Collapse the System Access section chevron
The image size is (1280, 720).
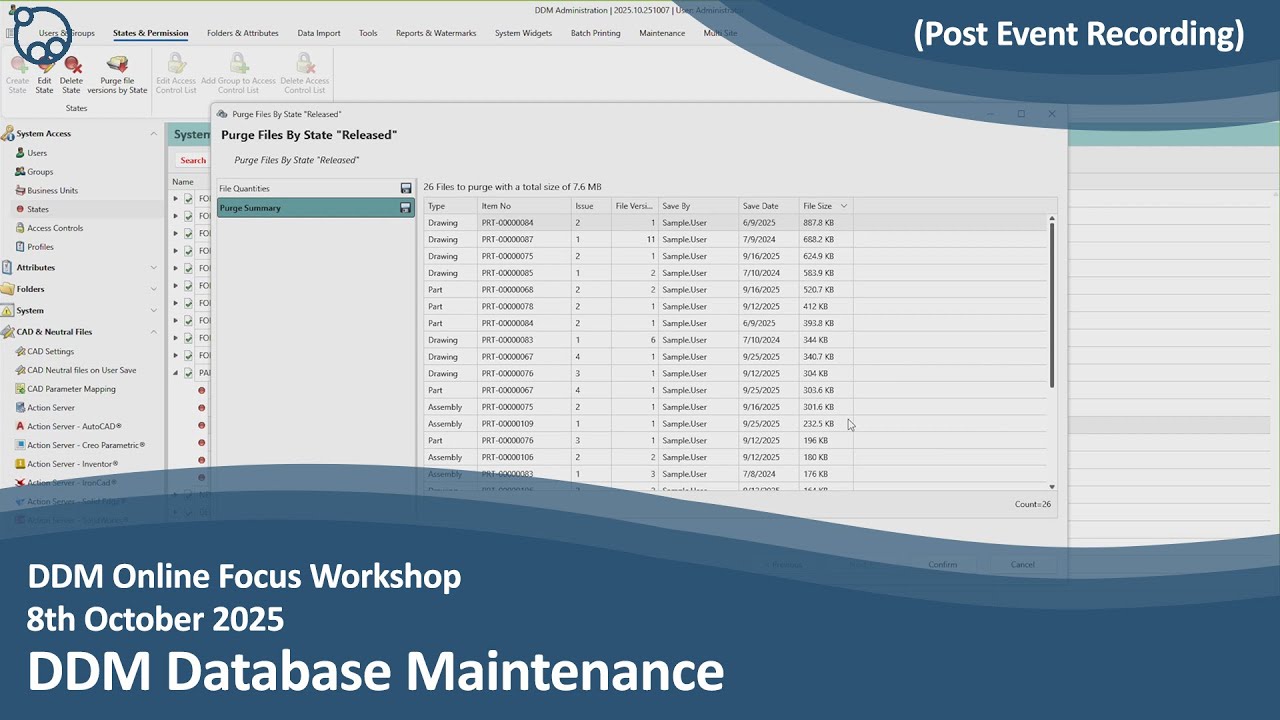(153, 133)
